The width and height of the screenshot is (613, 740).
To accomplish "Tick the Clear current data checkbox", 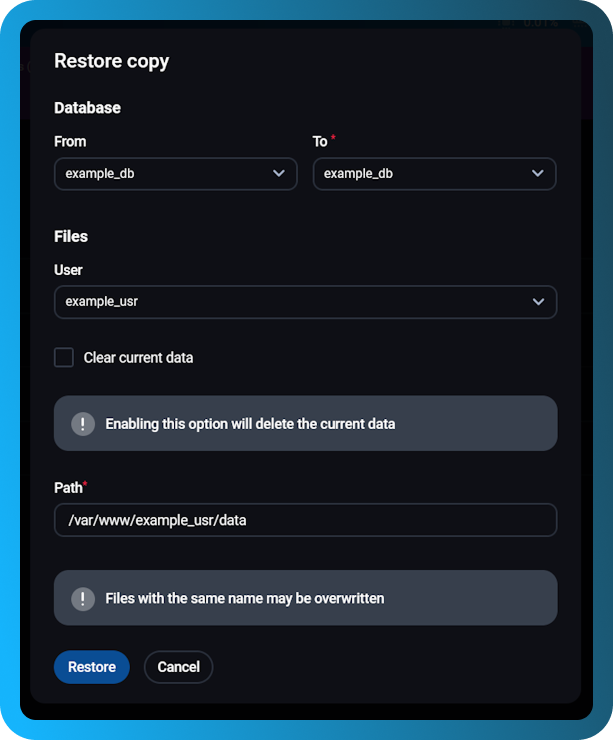I will [64, 358].
